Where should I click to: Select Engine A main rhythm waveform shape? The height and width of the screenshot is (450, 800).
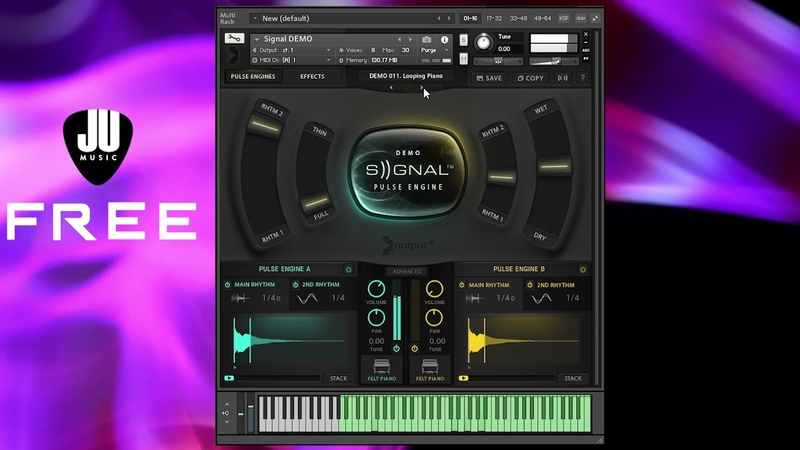coord(240,298)
